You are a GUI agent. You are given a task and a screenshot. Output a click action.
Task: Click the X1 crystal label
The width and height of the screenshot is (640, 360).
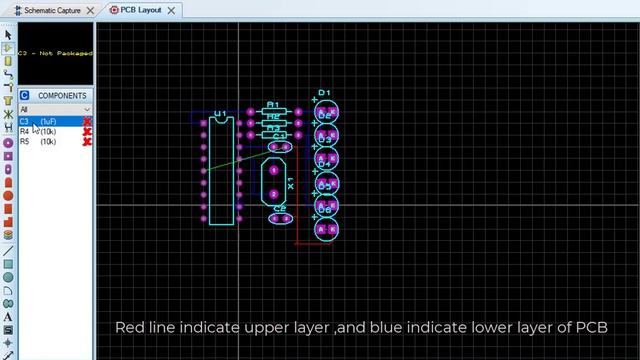[291, 183]
